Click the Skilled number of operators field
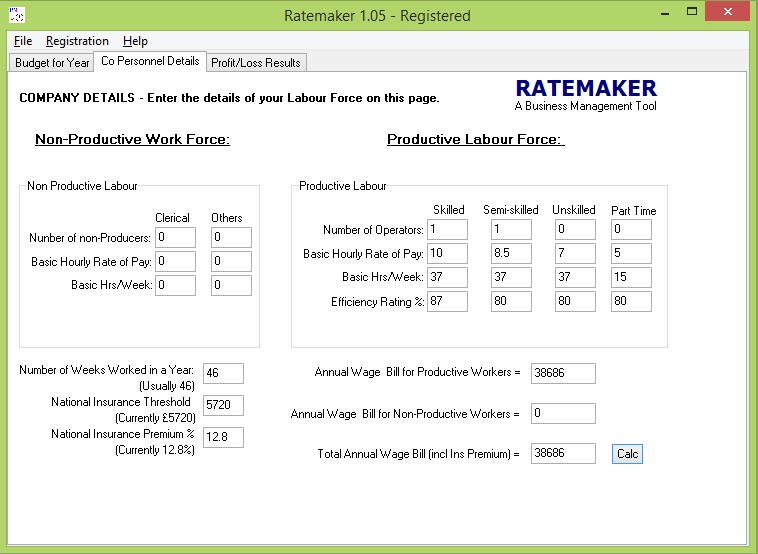758x554 pixels. (447, 230)
